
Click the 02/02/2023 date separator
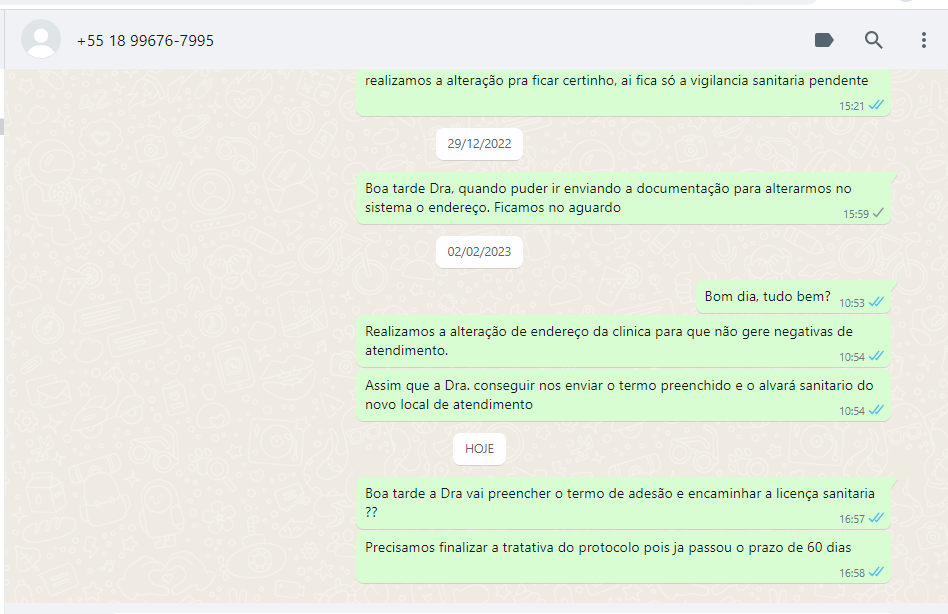(x=479, y=252)
